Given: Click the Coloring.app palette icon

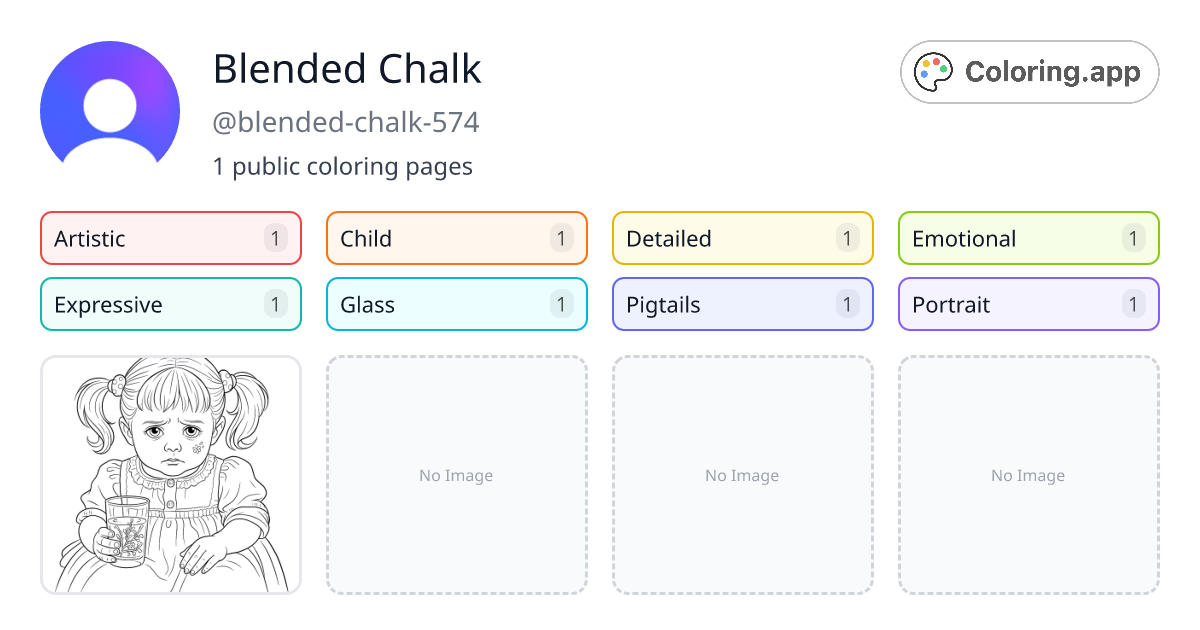Looking at the screenshot, I should [x=933, y=71].
